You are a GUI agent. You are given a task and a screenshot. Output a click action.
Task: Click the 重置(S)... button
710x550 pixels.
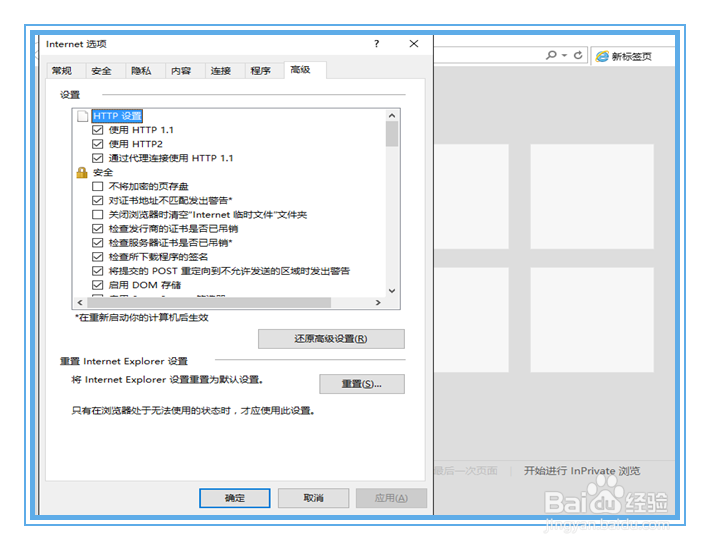tap(362, 384)
